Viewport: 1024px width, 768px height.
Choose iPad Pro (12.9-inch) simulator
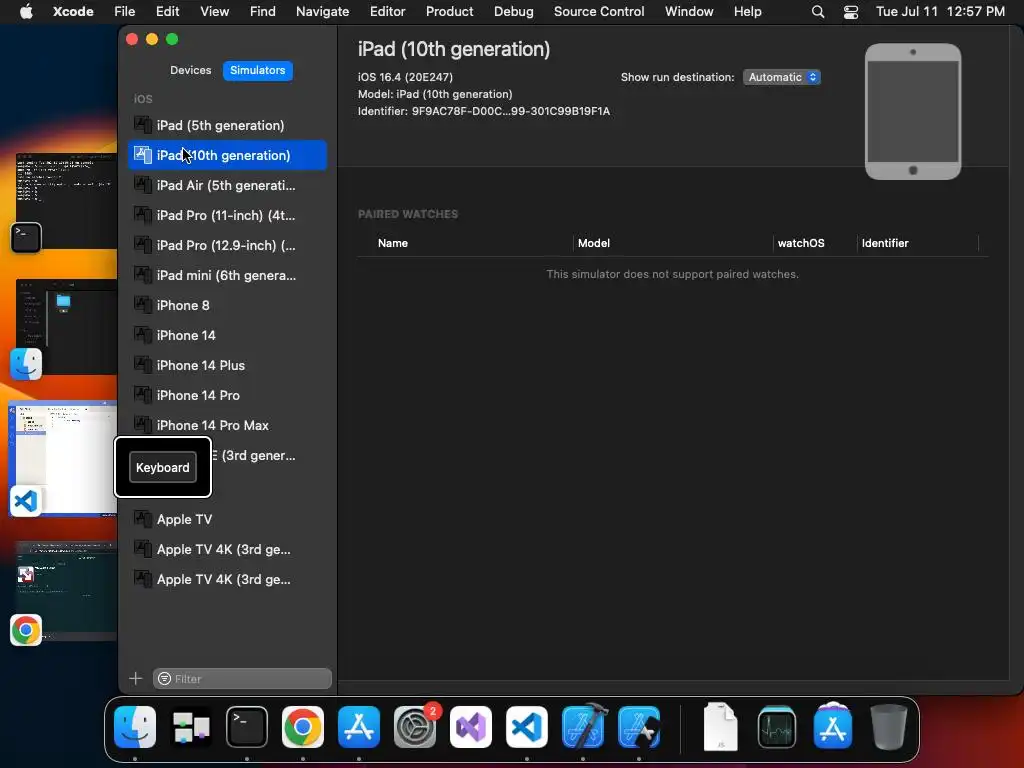[227, 246]
